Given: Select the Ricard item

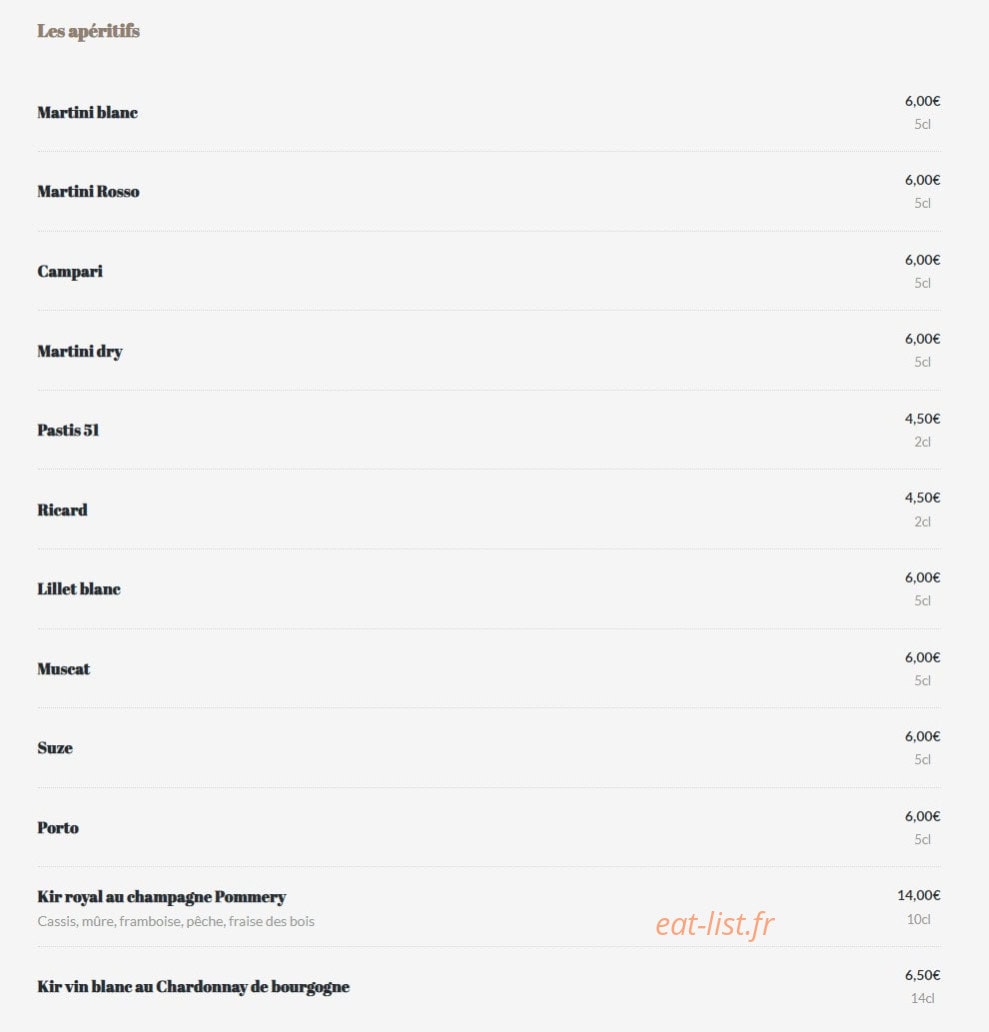Looking at the screenshot, I should 62,510.
